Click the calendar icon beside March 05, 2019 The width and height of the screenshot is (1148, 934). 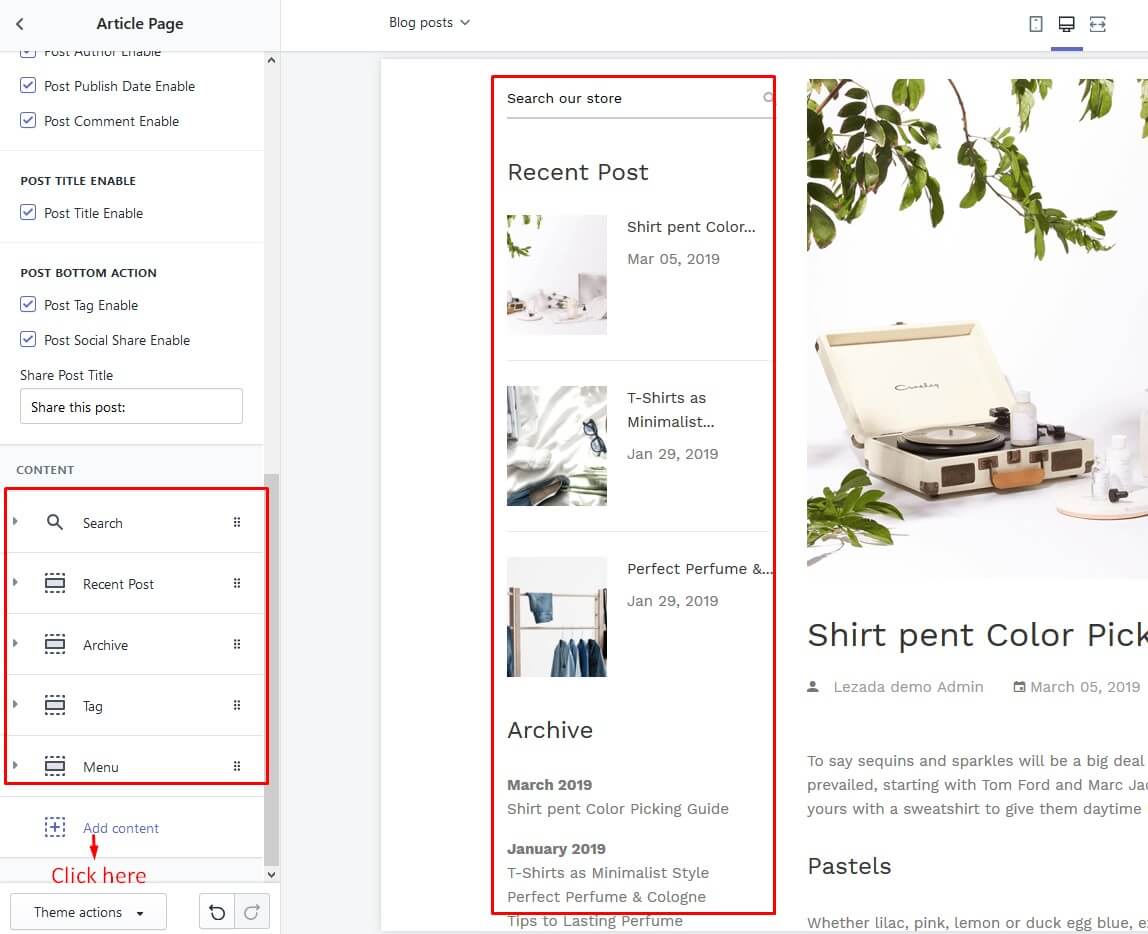click(1019, 687)
